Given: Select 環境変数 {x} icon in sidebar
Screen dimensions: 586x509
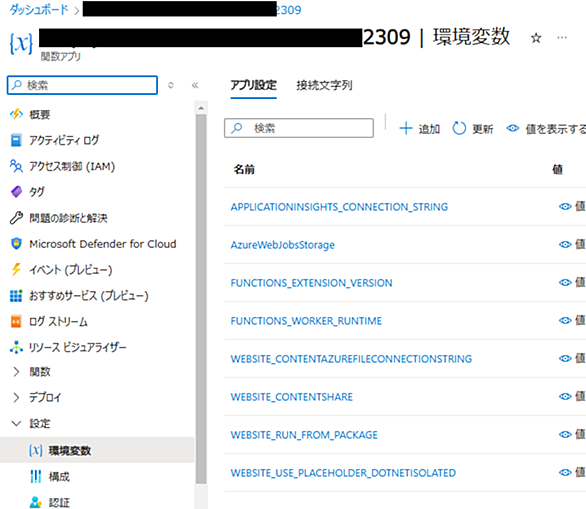Looking at the screenshot, I should [x=36, y=451].
